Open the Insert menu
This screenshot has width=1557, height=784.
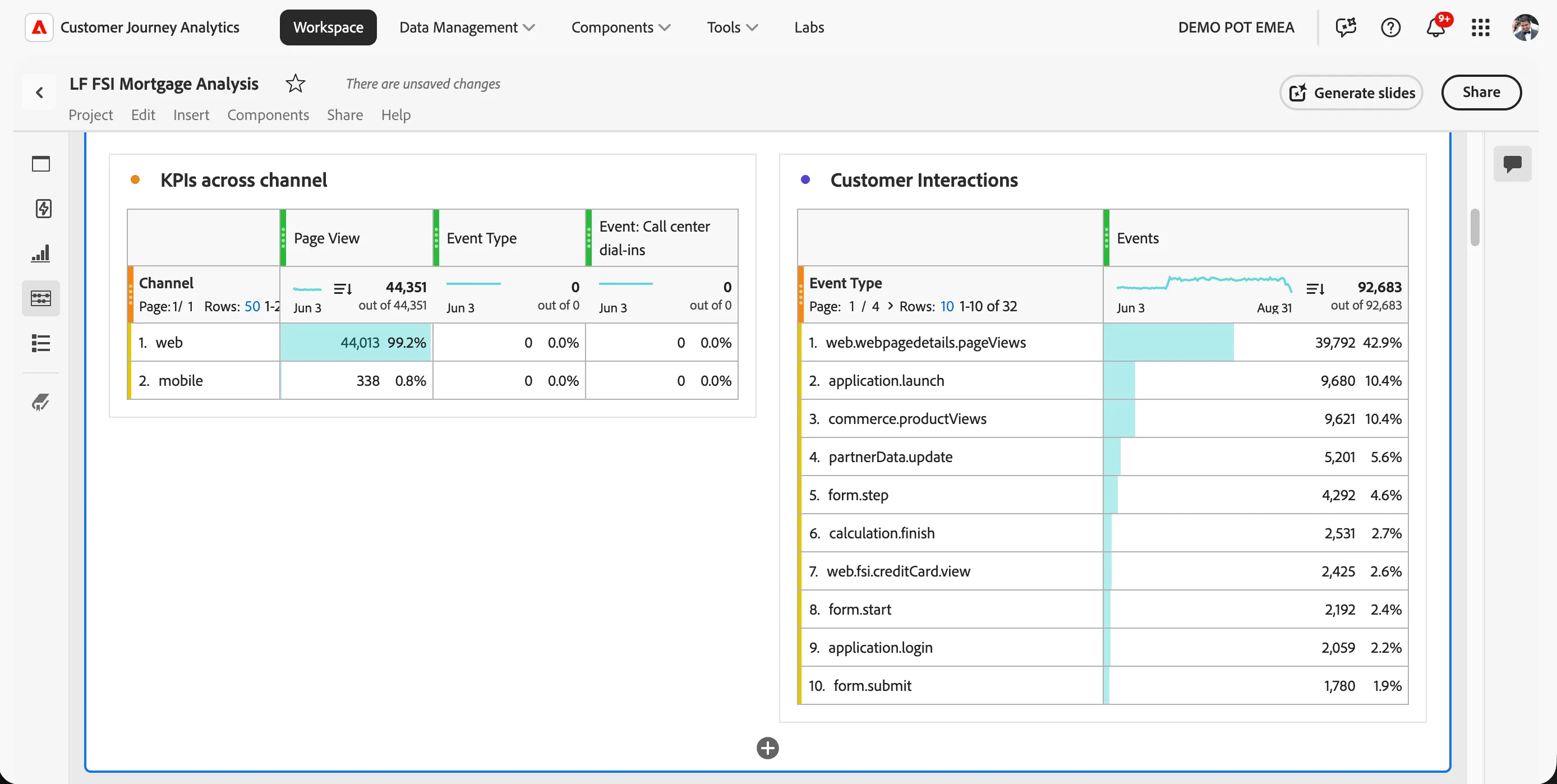[x=191, y=115]
